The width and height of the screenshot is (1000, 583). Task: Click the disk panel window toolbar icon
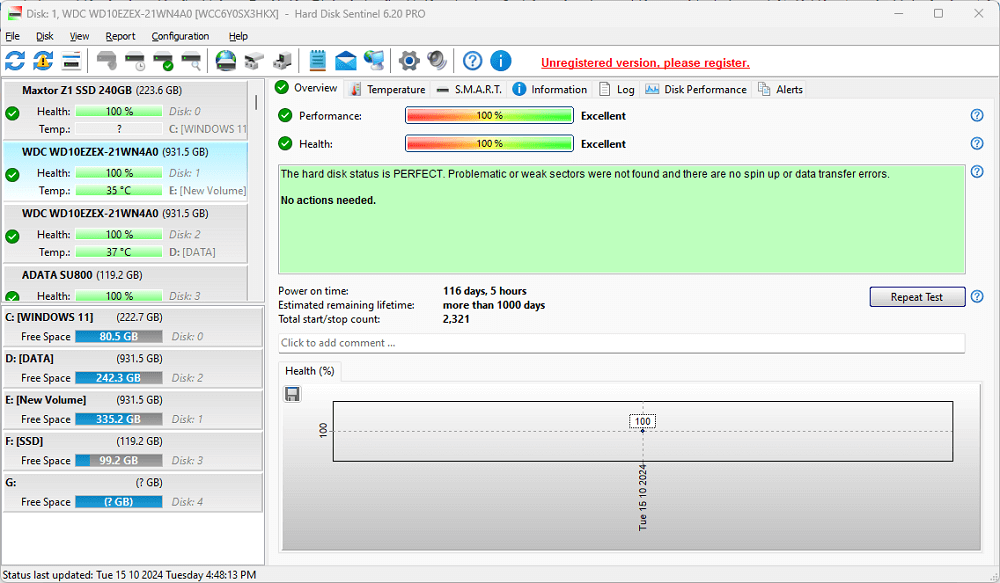point(71,61)
